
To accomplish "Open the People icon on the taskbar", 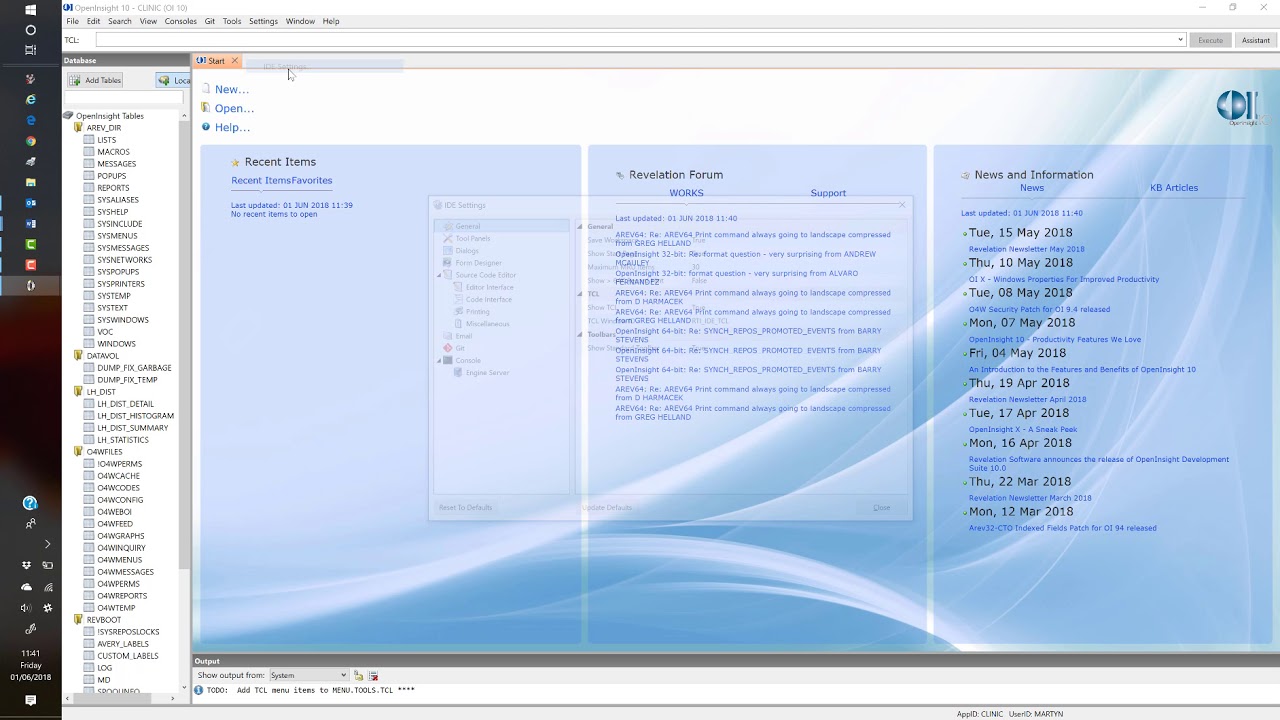I will pos(30,524).
